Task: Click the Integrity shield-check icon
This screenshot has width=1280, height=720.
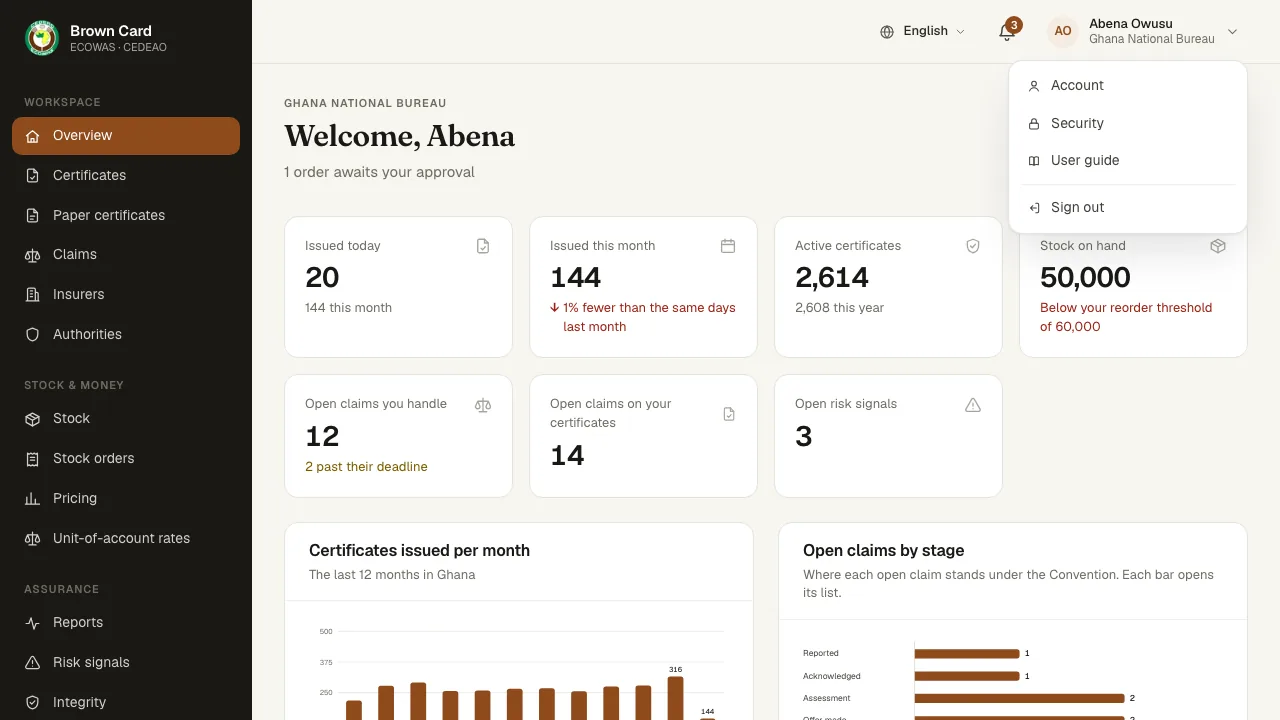Action: tap(33, 703)
